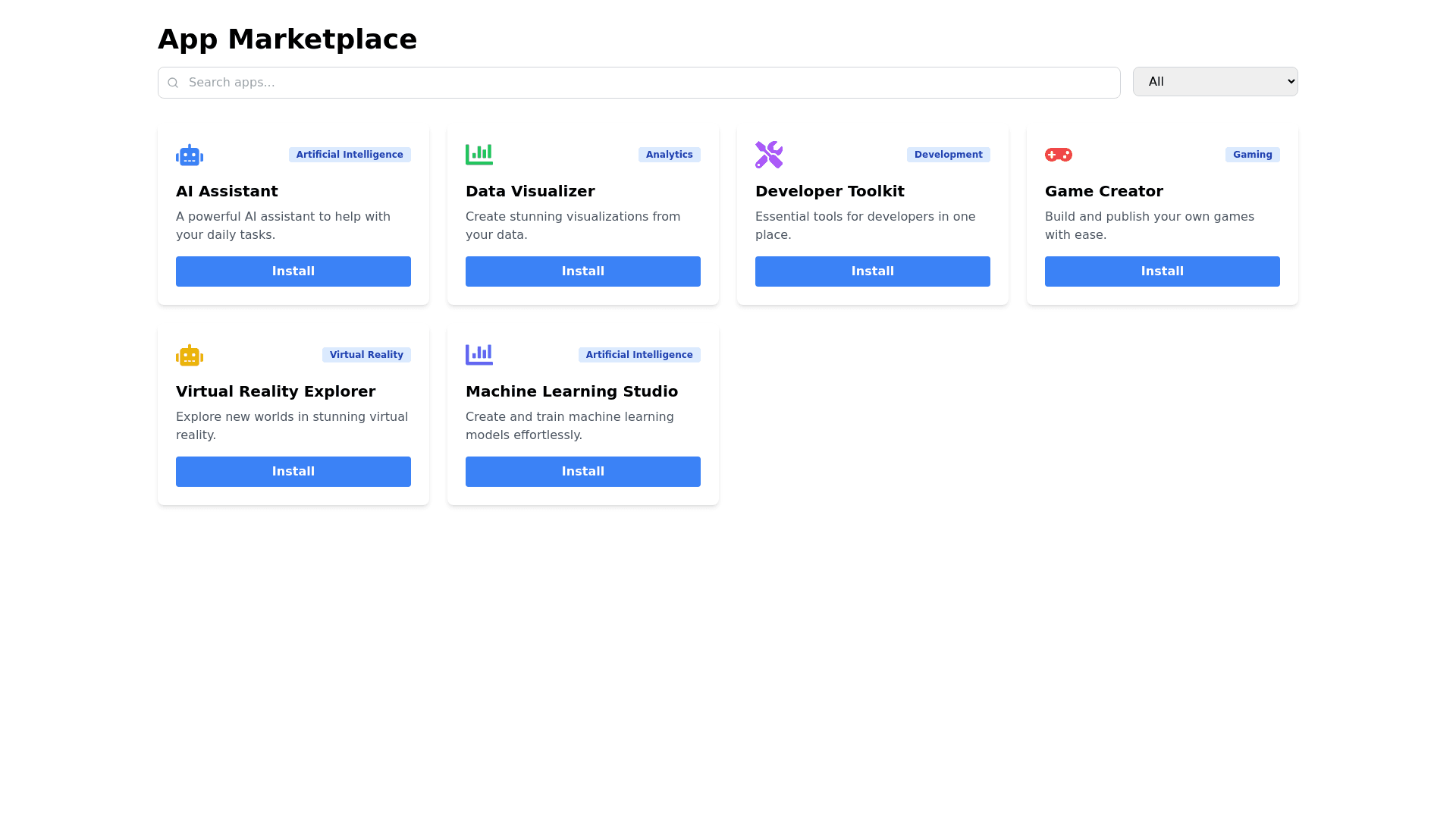Screen dimensions: 1456x819
Task: Click the Virtual Reality category badge
Action: tap(366, 355)
